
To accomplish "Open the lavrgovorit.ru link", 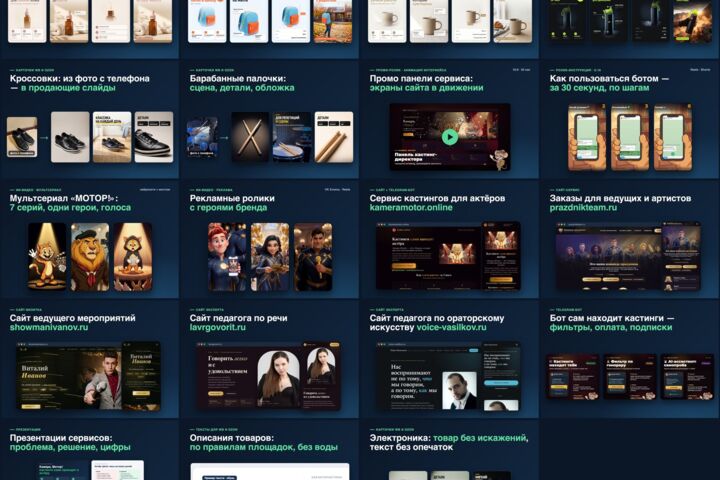I will tap(218, 328).
